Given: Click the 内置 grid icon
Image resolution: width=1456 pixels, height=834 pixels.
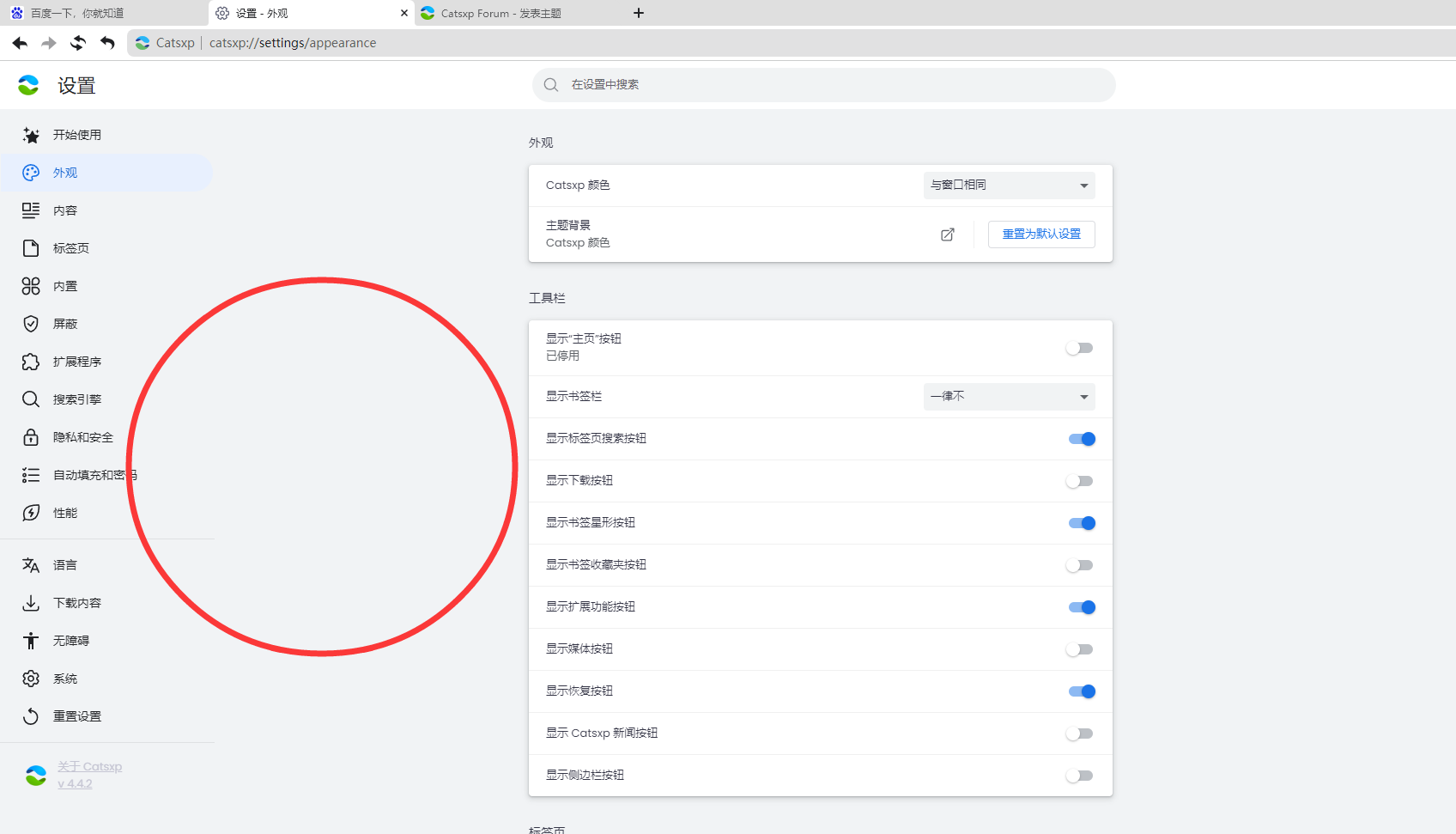Looking at the screenshot, I should pyautogui.click(x=31, y=286).
